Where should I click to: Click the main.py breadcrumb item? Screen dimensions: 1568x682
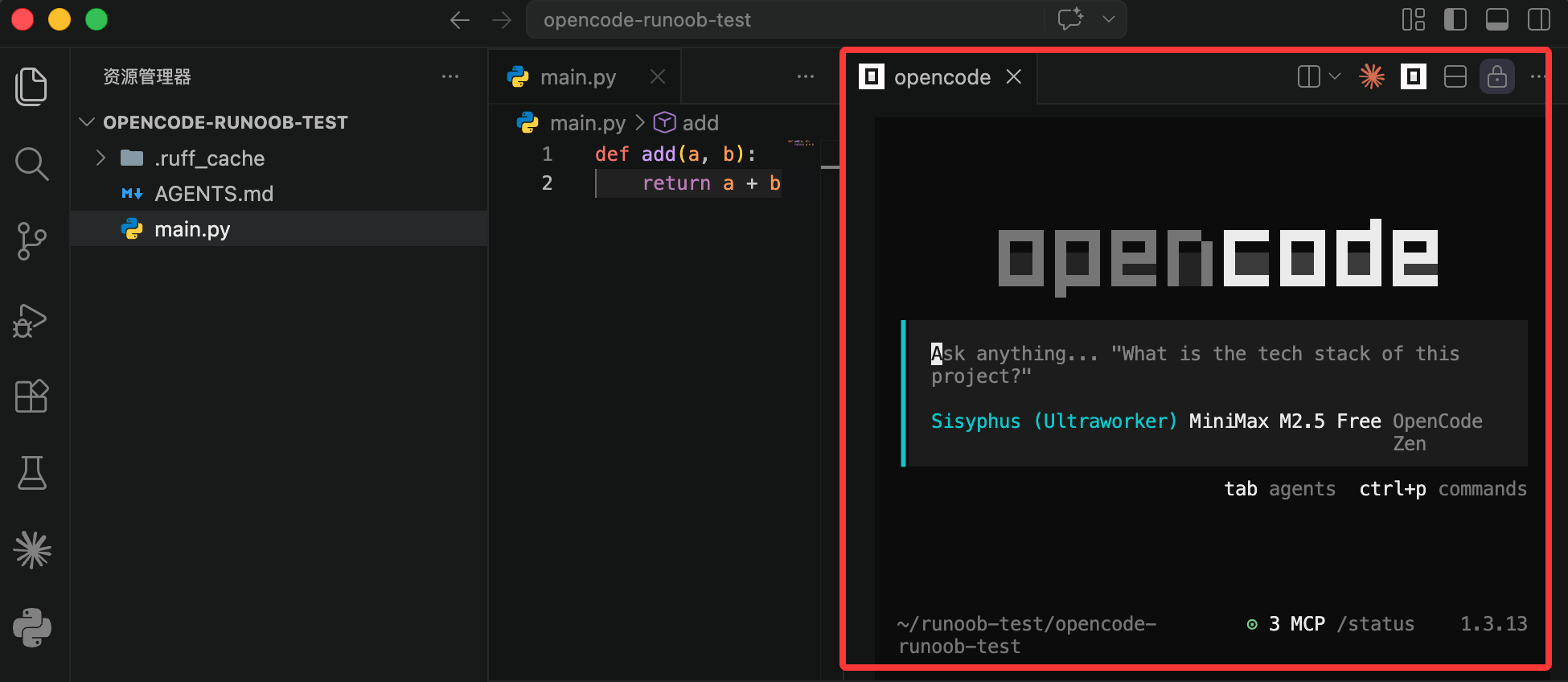(x=571, y=122)
